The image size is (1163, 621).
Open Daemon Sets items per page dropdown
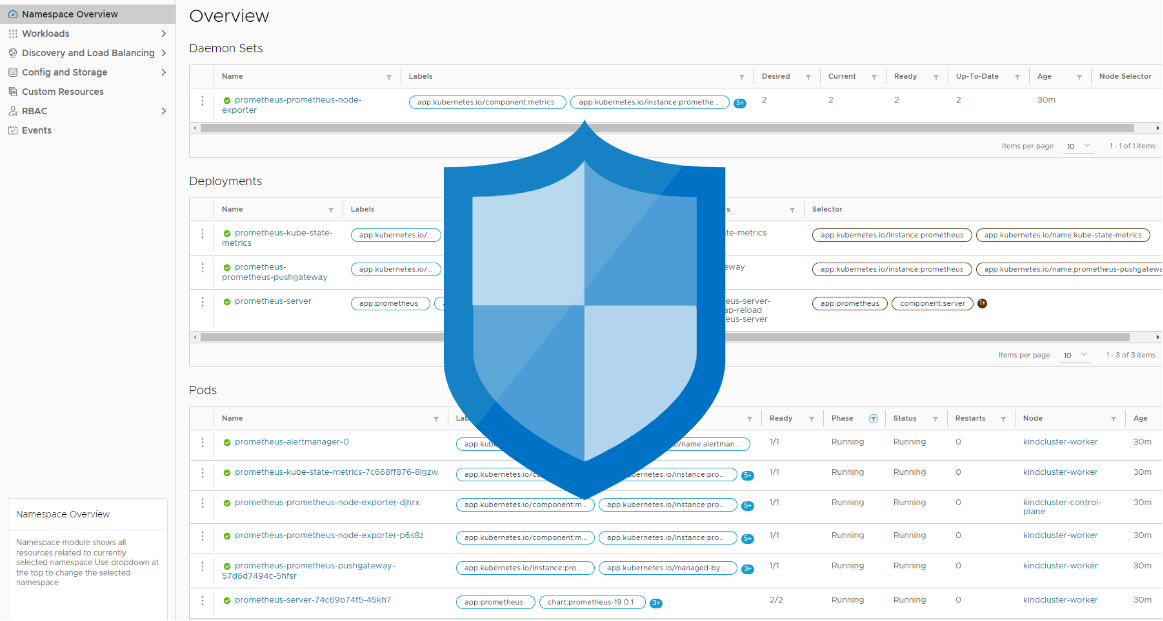pos(1078,146)
